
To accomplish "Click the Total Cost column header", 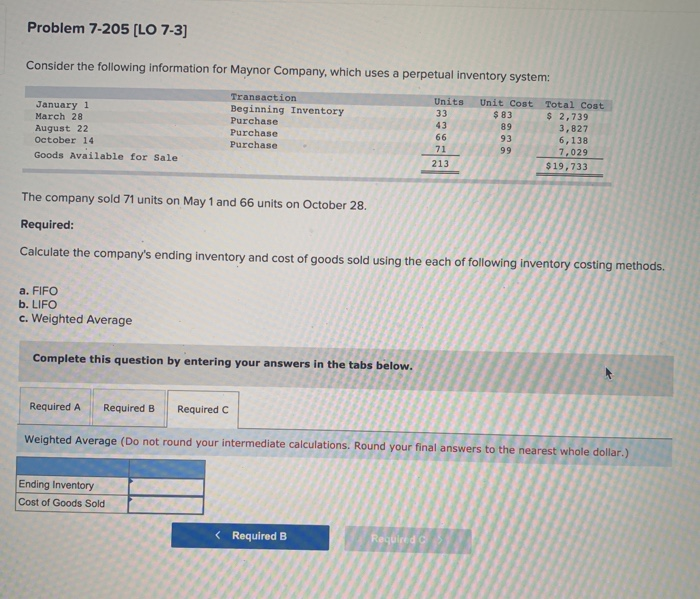I will pyautogui.click(x=574, y=105).
